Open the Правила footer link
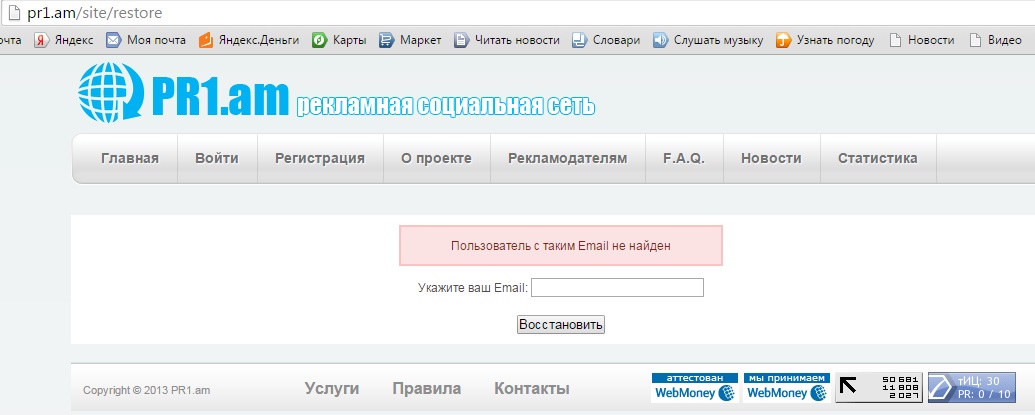This screenshot has height=415, width=1035. click(426, 389)
